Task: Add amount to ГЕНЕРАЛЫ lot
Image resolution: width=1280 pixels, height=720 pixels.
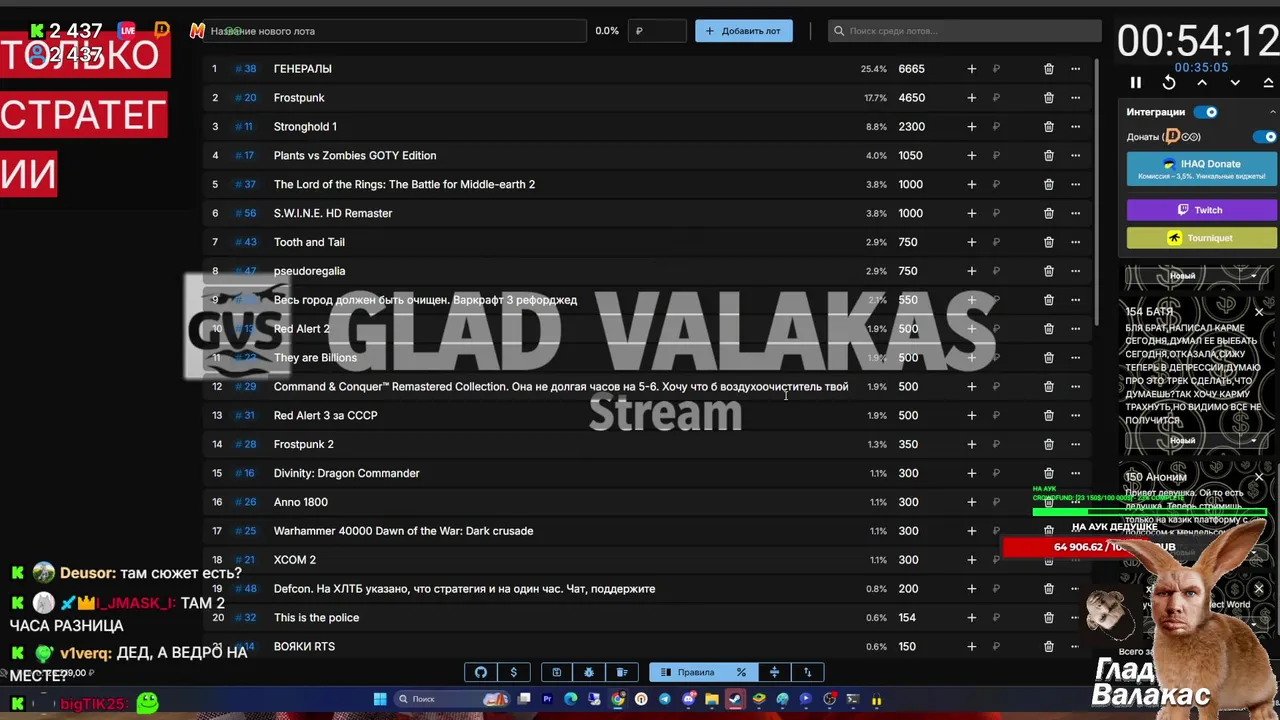Action: click(x=971, y=69)
